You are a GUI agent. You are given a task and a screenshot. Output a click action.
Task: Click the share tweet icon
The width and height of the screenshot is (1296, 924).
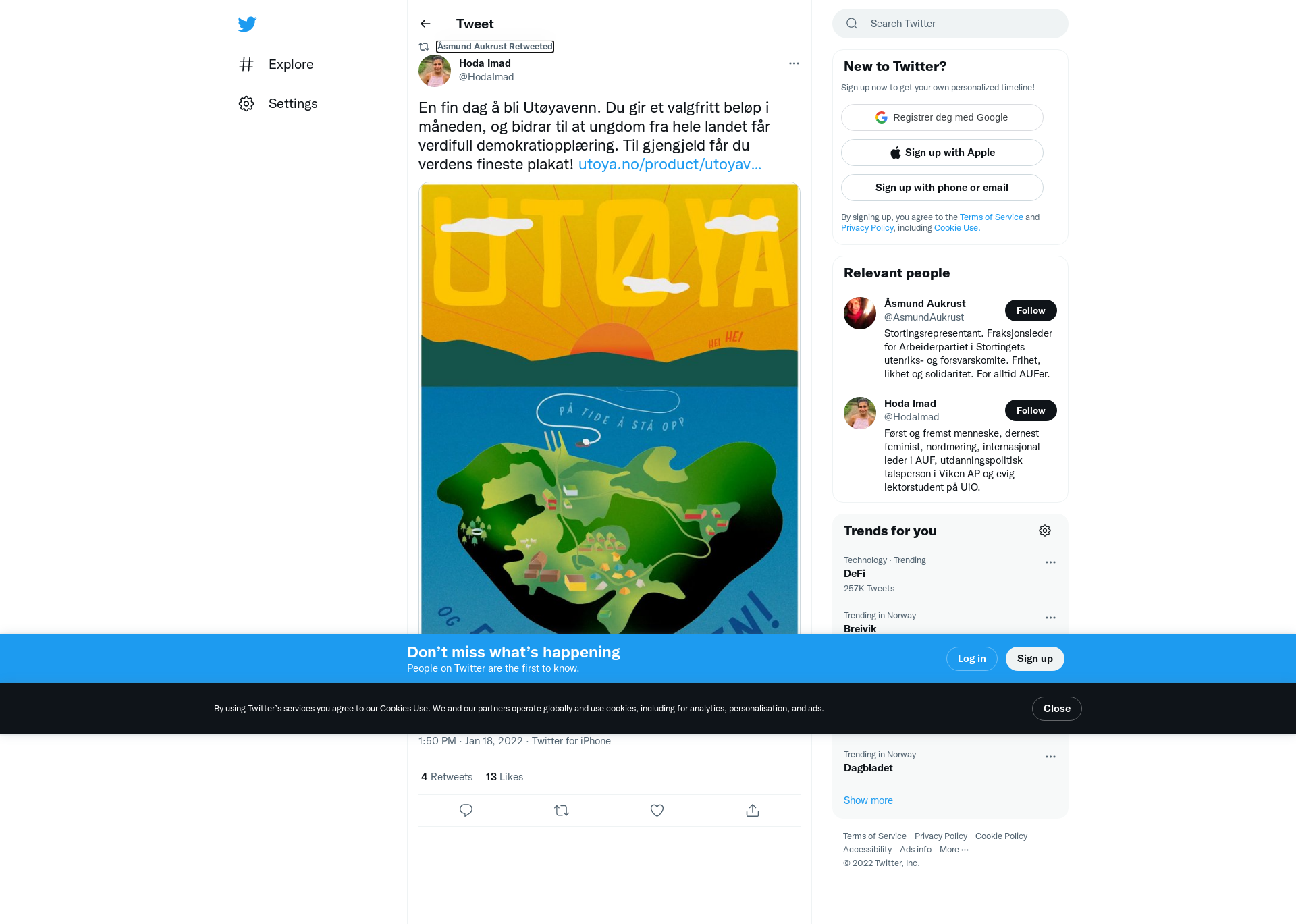[753, 810]
